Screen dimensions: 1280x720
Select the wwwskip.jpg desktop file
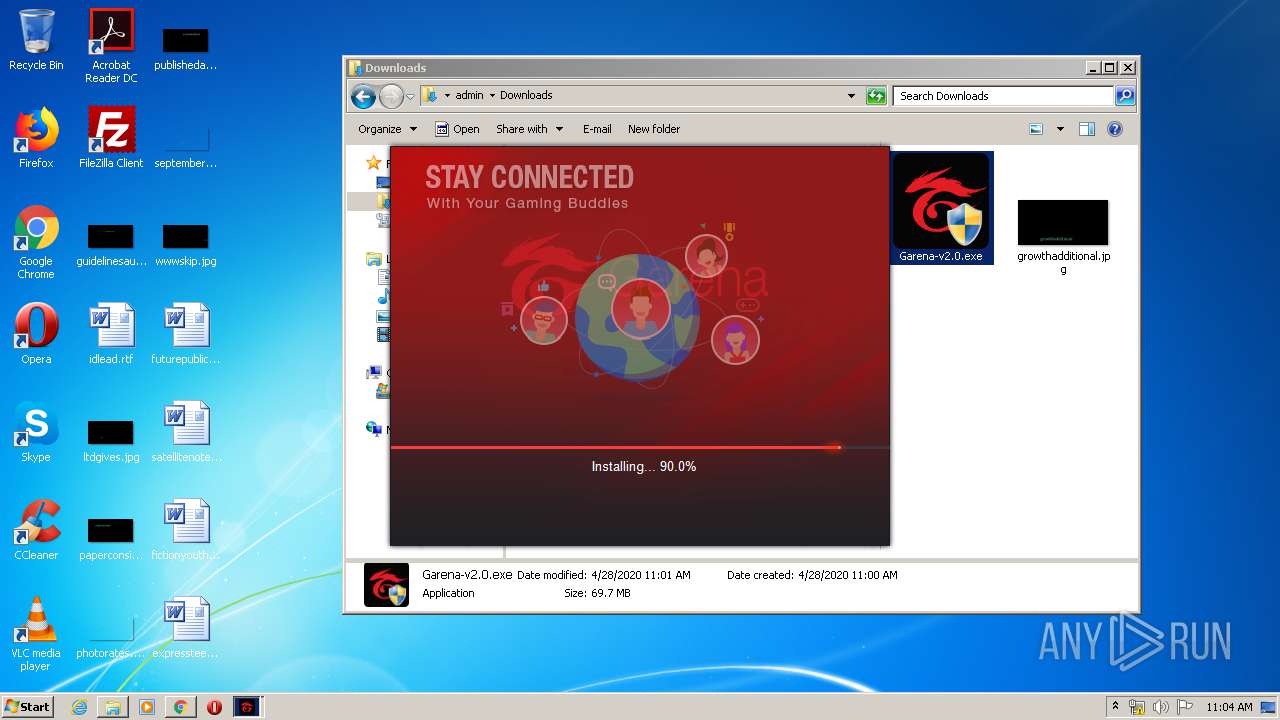pyautogui.click(x=186, y=245)
